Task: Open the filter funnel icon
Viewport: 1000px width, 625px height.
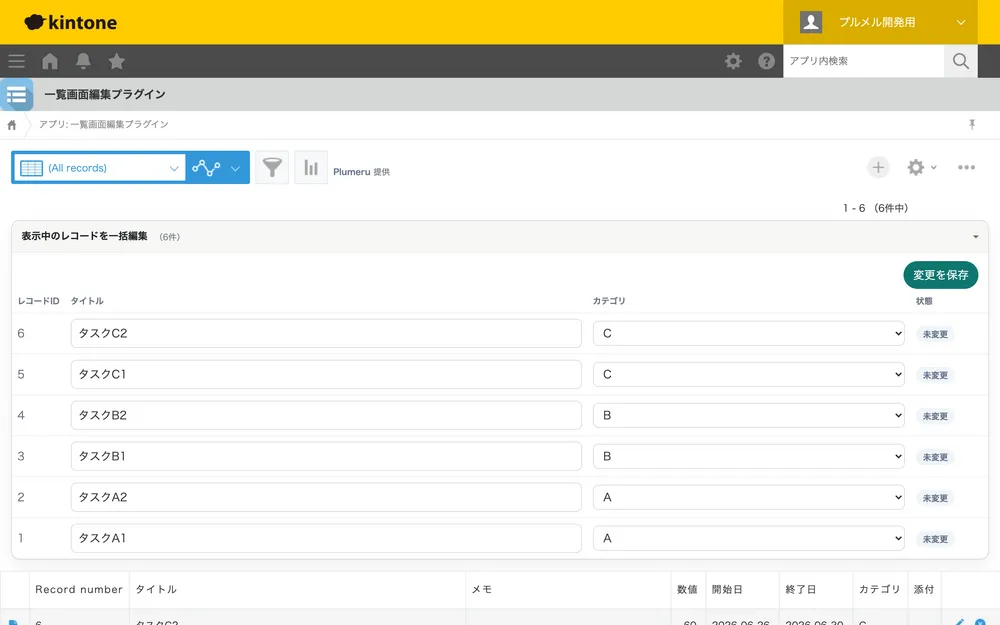Action: 272,168
